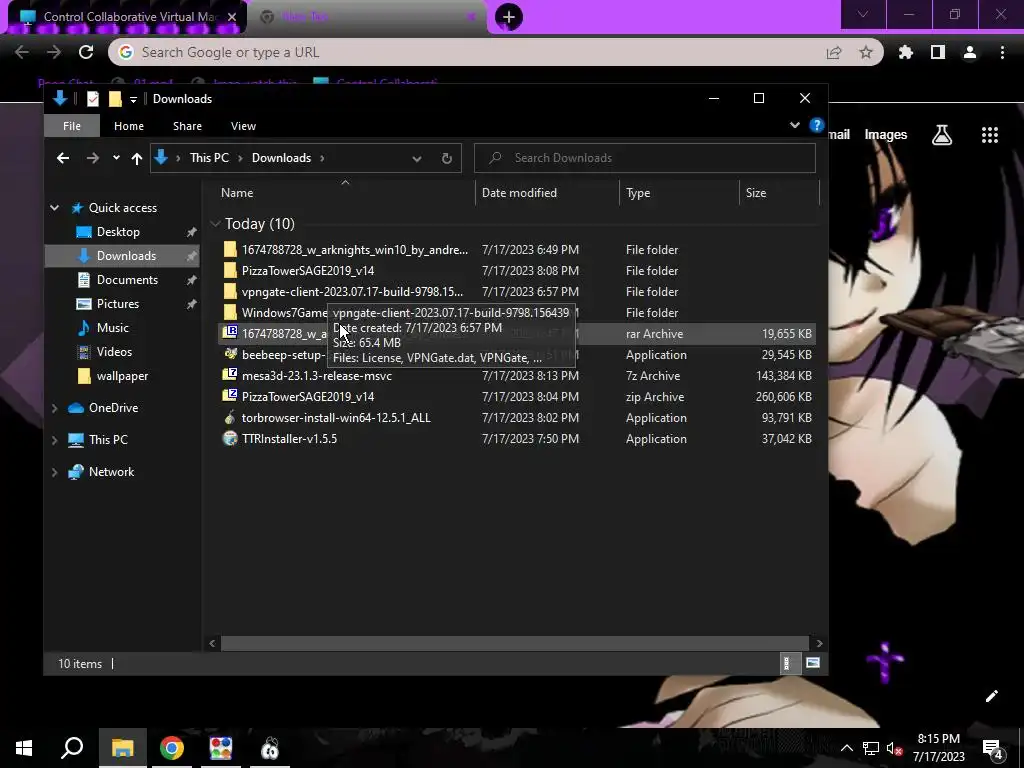1024x768 pixels.
Task: Select Desktop in Quick access
Action: (118, 232)
